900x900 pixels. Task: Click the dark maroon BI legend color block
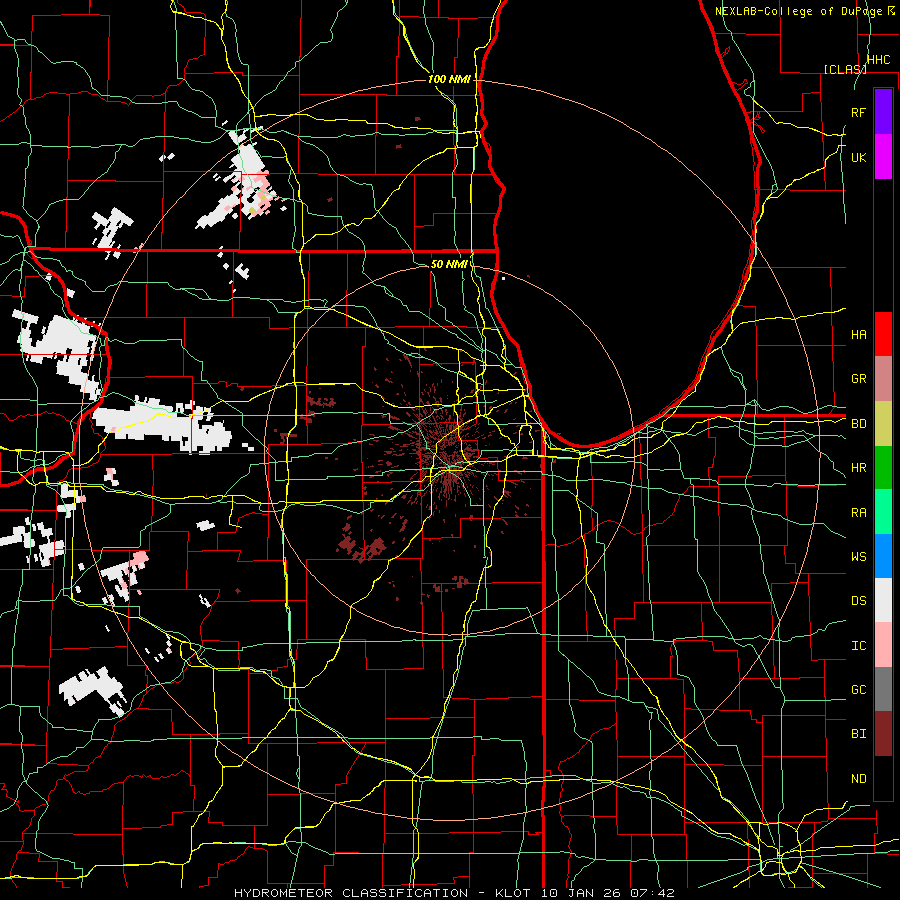point(883,734)
